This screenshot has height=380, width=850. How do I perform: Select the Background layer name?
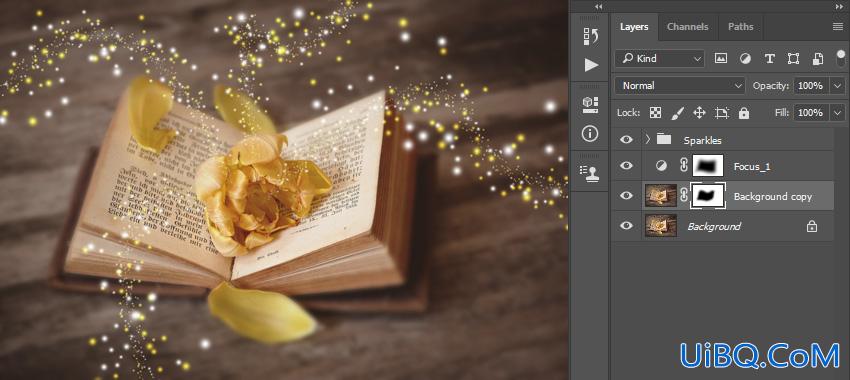tap(713, 227)
